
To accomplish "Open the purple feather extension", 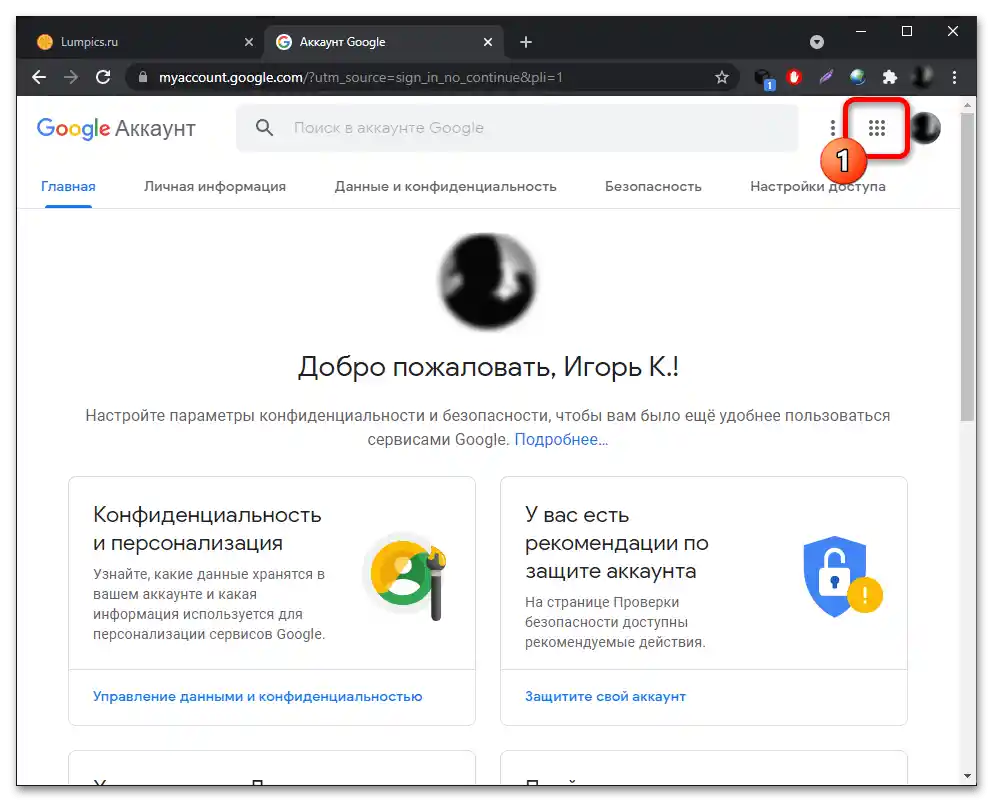I will (x=826, y=77).
